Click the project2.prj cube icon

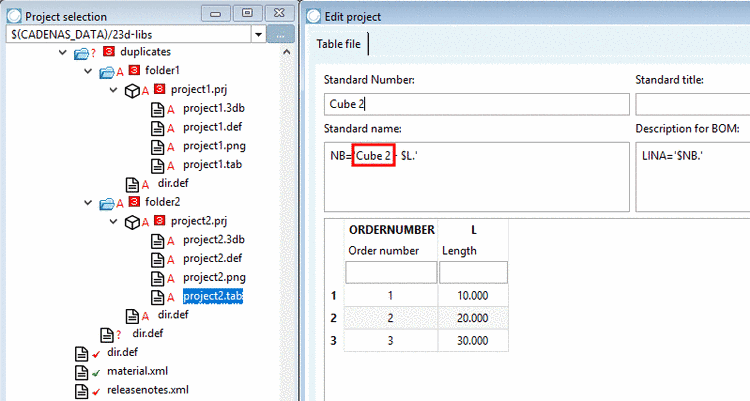pyautogui.click(x=132, y=222)
